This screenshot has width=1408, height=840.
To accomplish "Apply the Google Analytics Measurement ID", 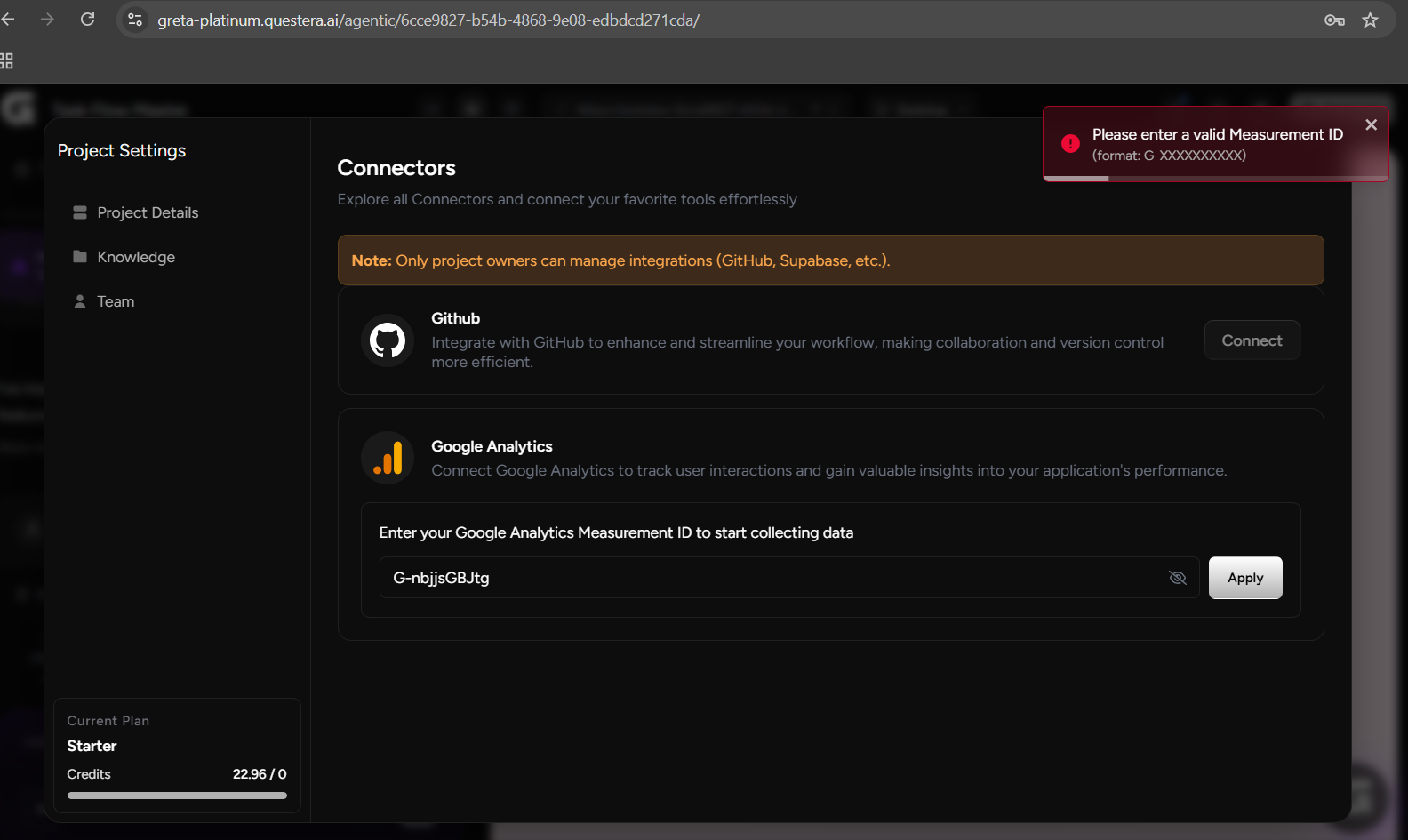I will point(1245,578).
